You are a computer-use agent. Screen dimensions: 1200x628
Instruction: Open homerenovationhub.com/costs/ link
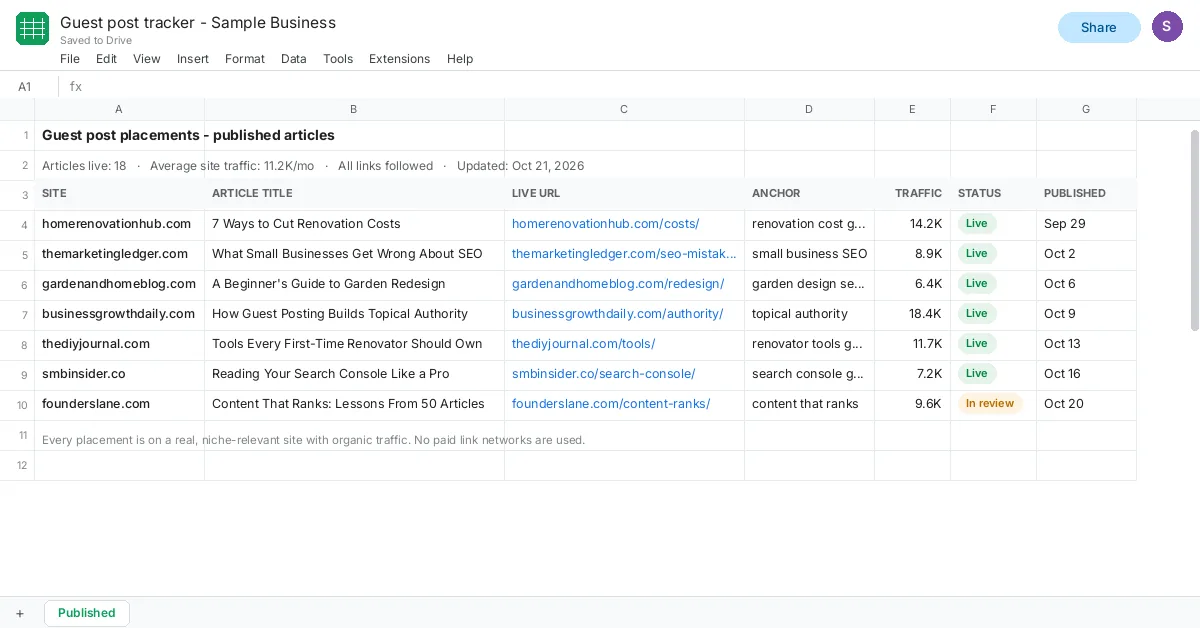click(606, 224)
